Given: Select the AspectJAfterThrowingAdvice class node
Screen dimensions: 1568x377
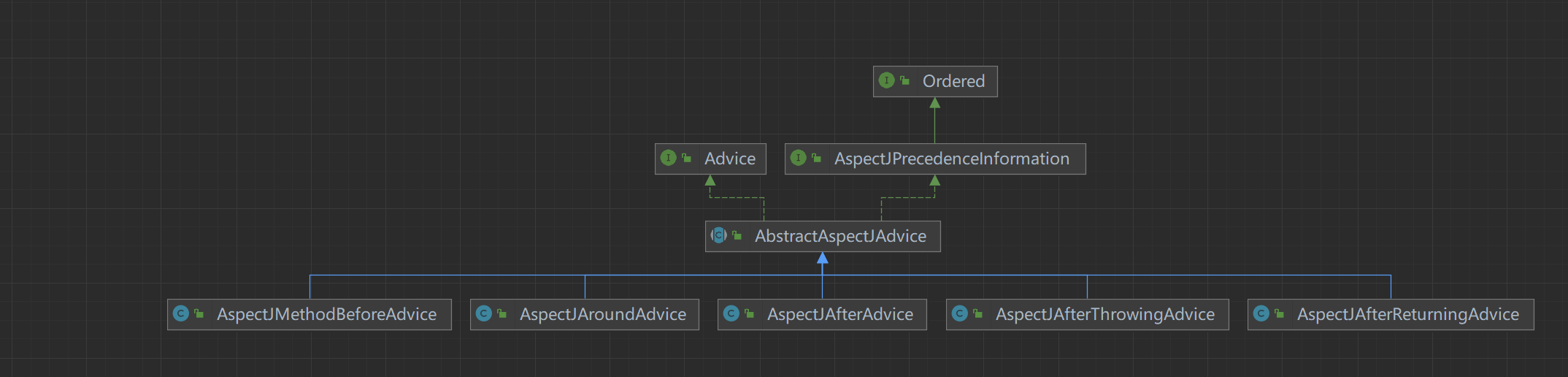Looking at the screenshot, I should coord(1088,314).
